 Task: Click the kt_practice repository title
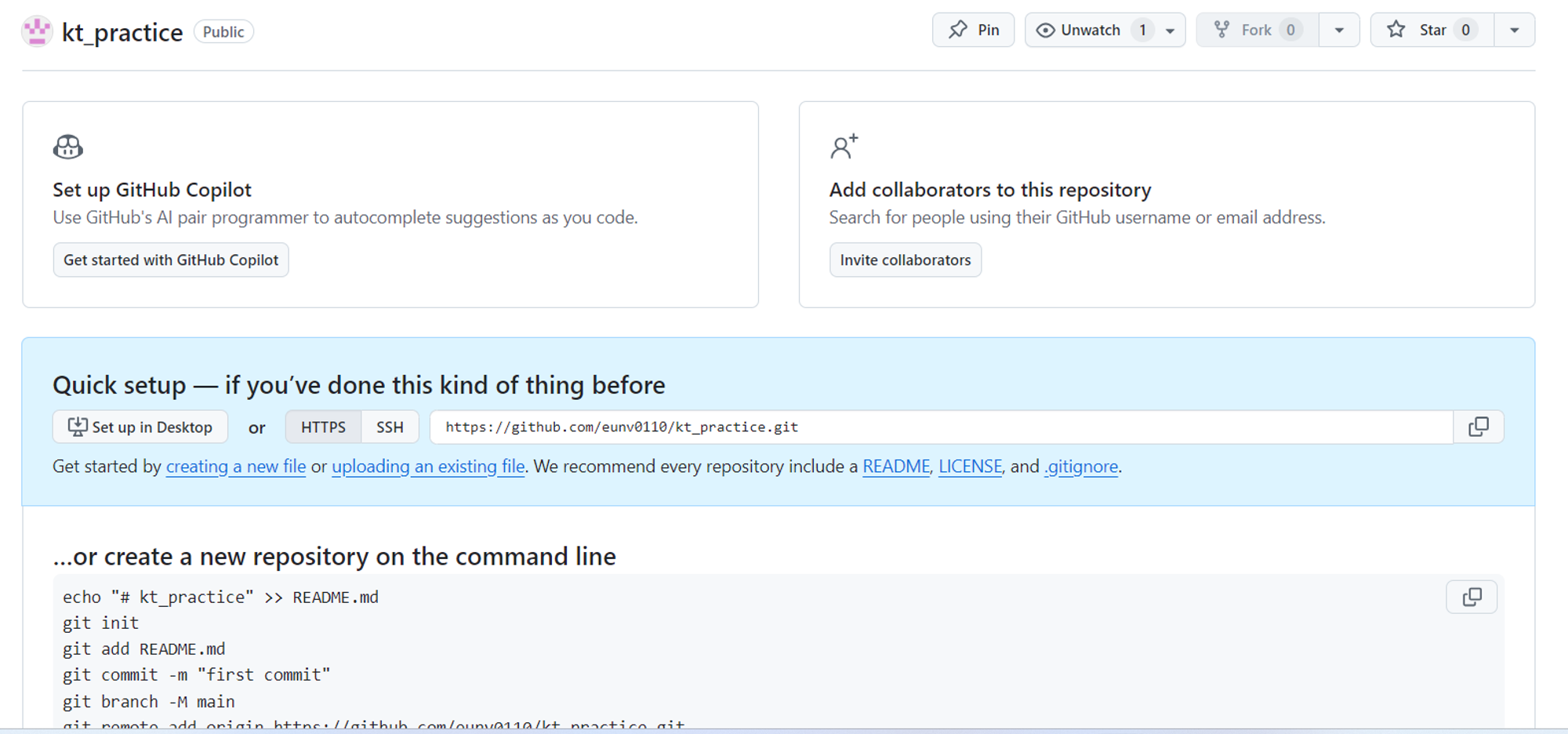point(122,32)
